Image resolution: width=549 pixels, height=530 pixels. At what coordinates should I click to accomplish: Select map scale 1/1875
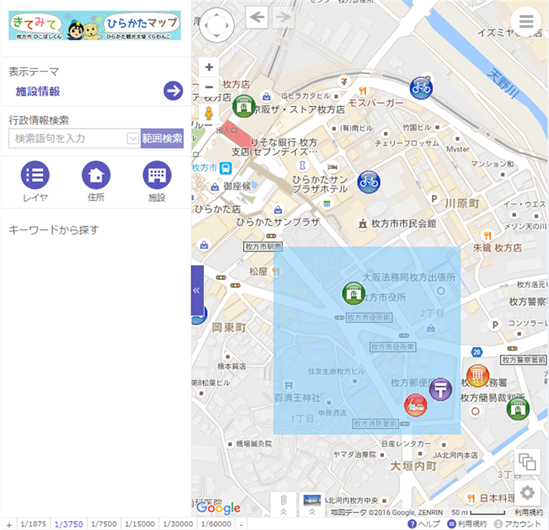(33, 524)
